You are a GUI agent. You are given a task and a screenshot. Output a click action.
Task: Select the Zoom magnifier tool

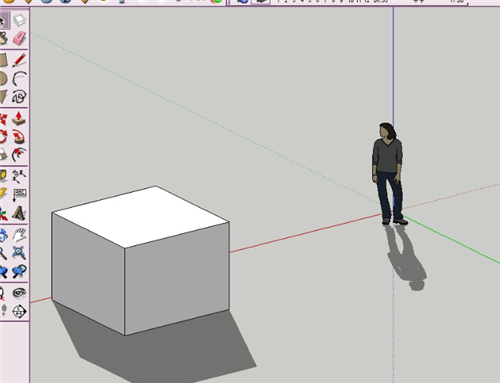click(x=3, y=253)
